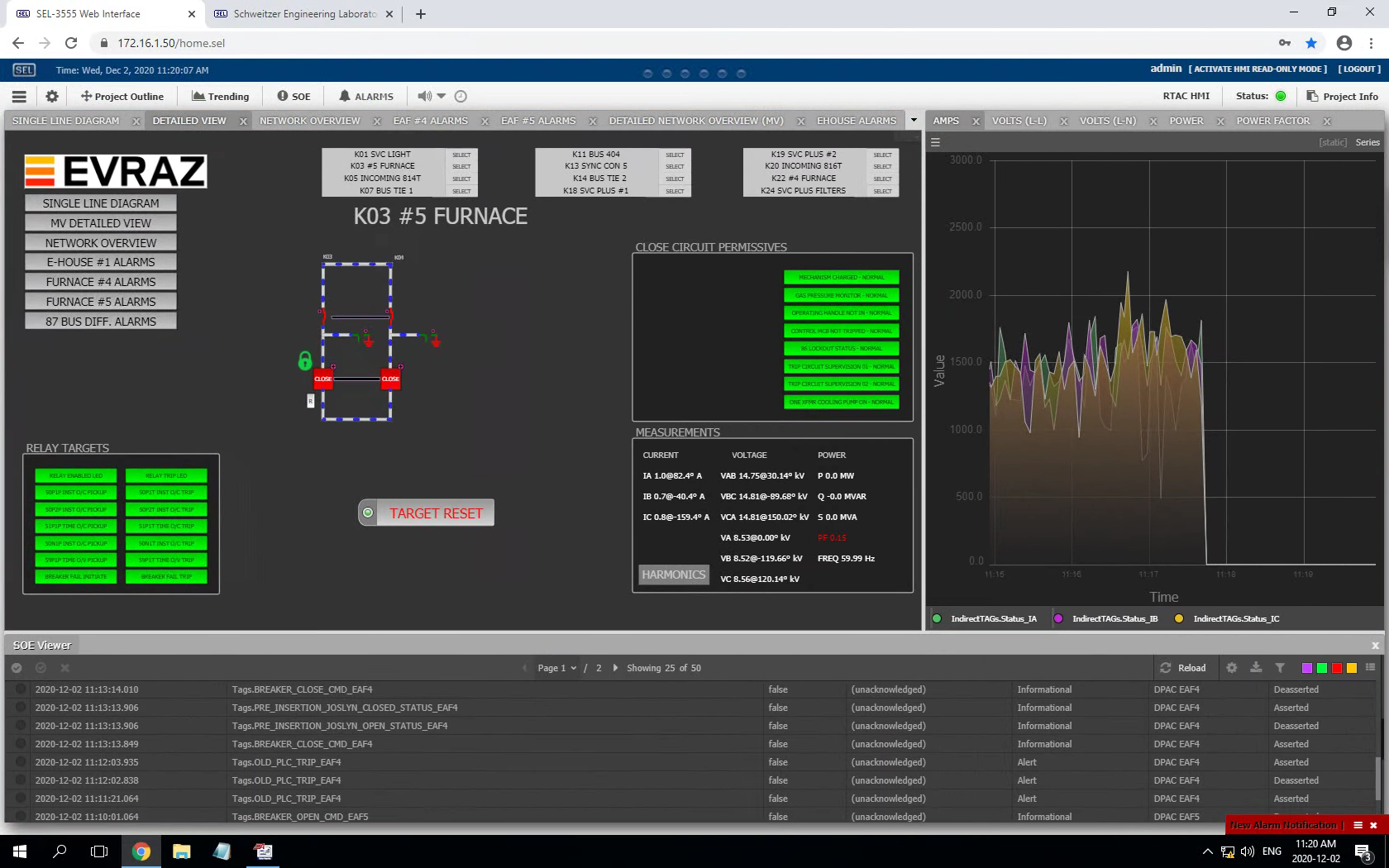
Task: Click the green padlock icon
Action: (305, 360)
